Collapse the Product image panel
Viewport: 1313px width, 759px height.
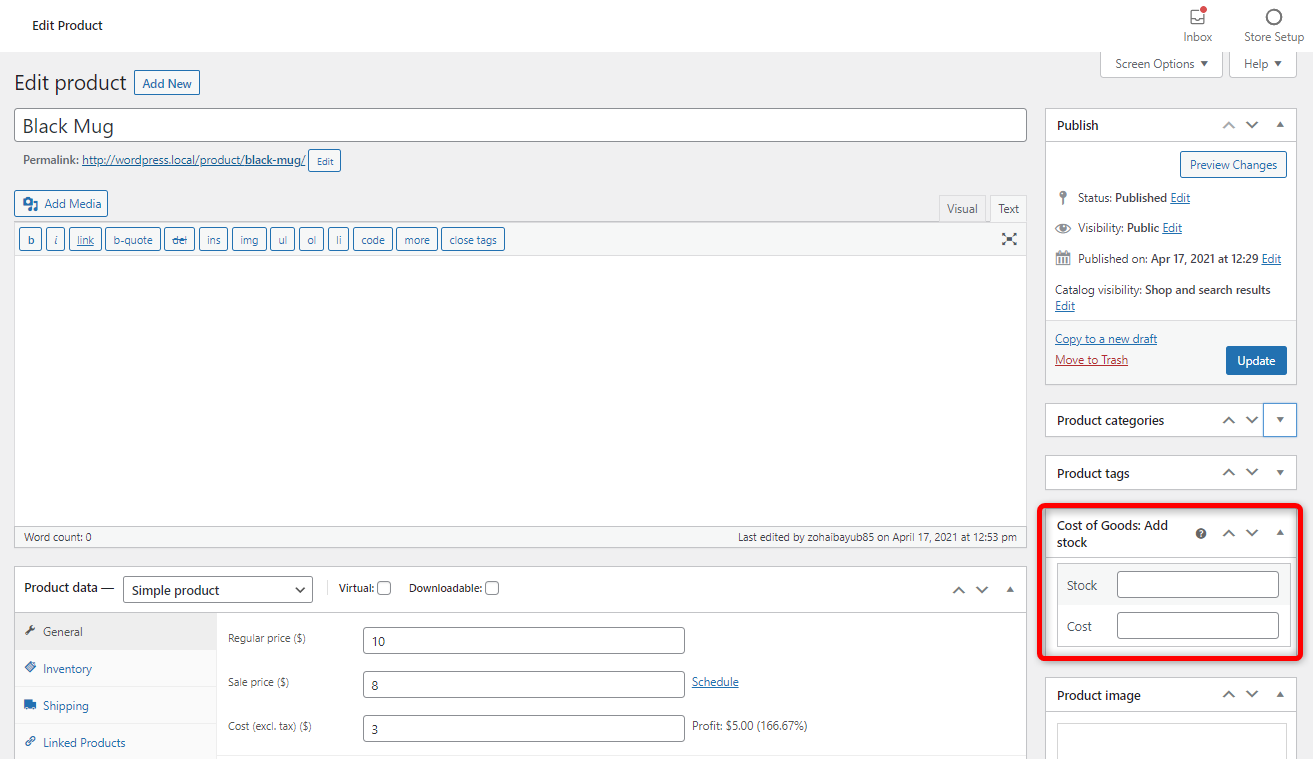point(1280,695)
